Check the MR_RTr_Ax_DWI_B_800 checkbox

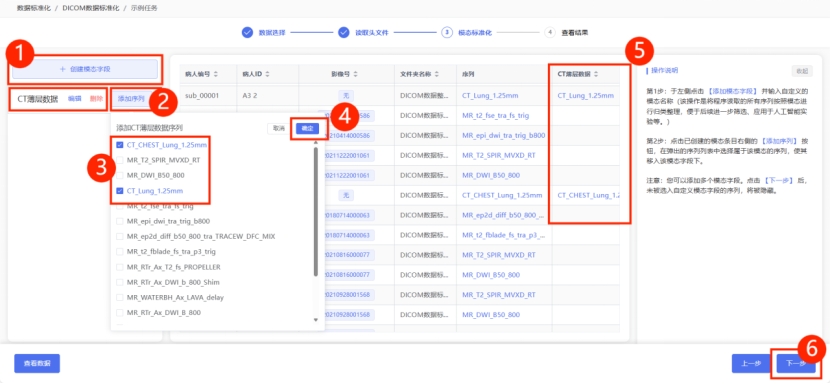click(x=120, y=313)
